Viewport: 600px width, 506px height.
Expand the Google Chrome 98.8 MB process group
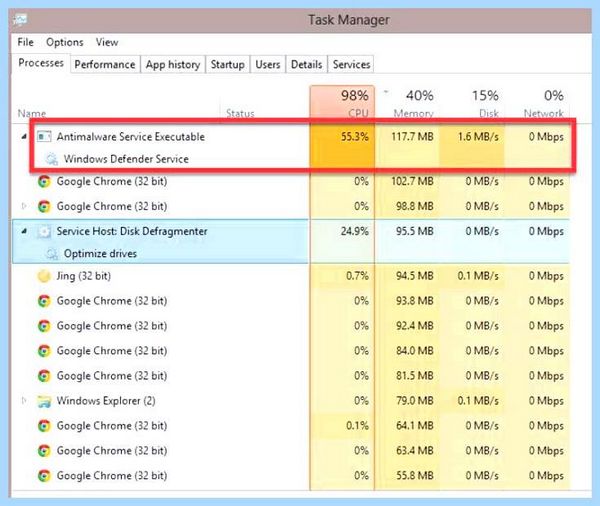(24, 206)
